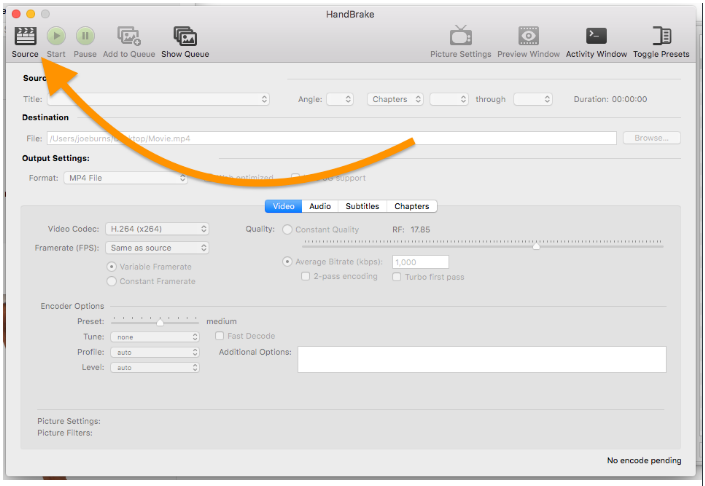This screenshot has height=486, width=705.
Task: Open the start chapter dropdown before 'through'
Action: click(x=449, y=99)
